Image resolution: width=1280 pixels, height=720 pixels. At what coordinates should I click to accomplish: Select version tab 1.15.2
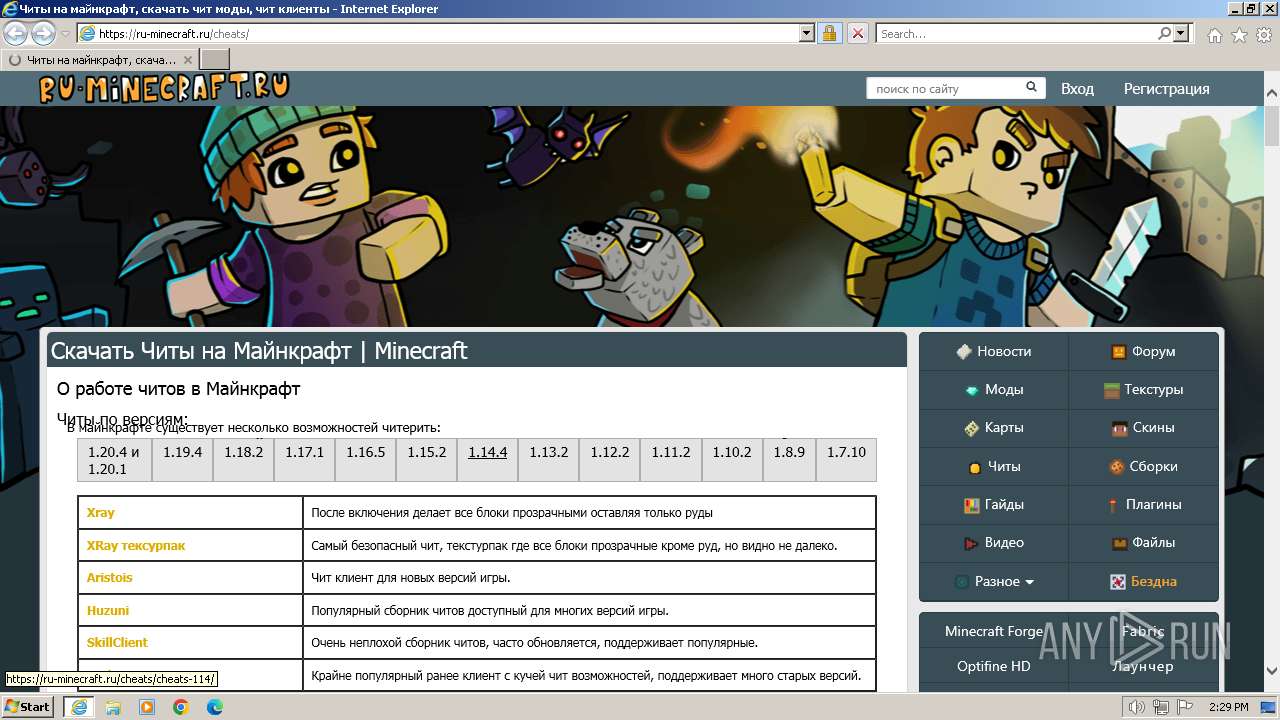tap(426, 460)
